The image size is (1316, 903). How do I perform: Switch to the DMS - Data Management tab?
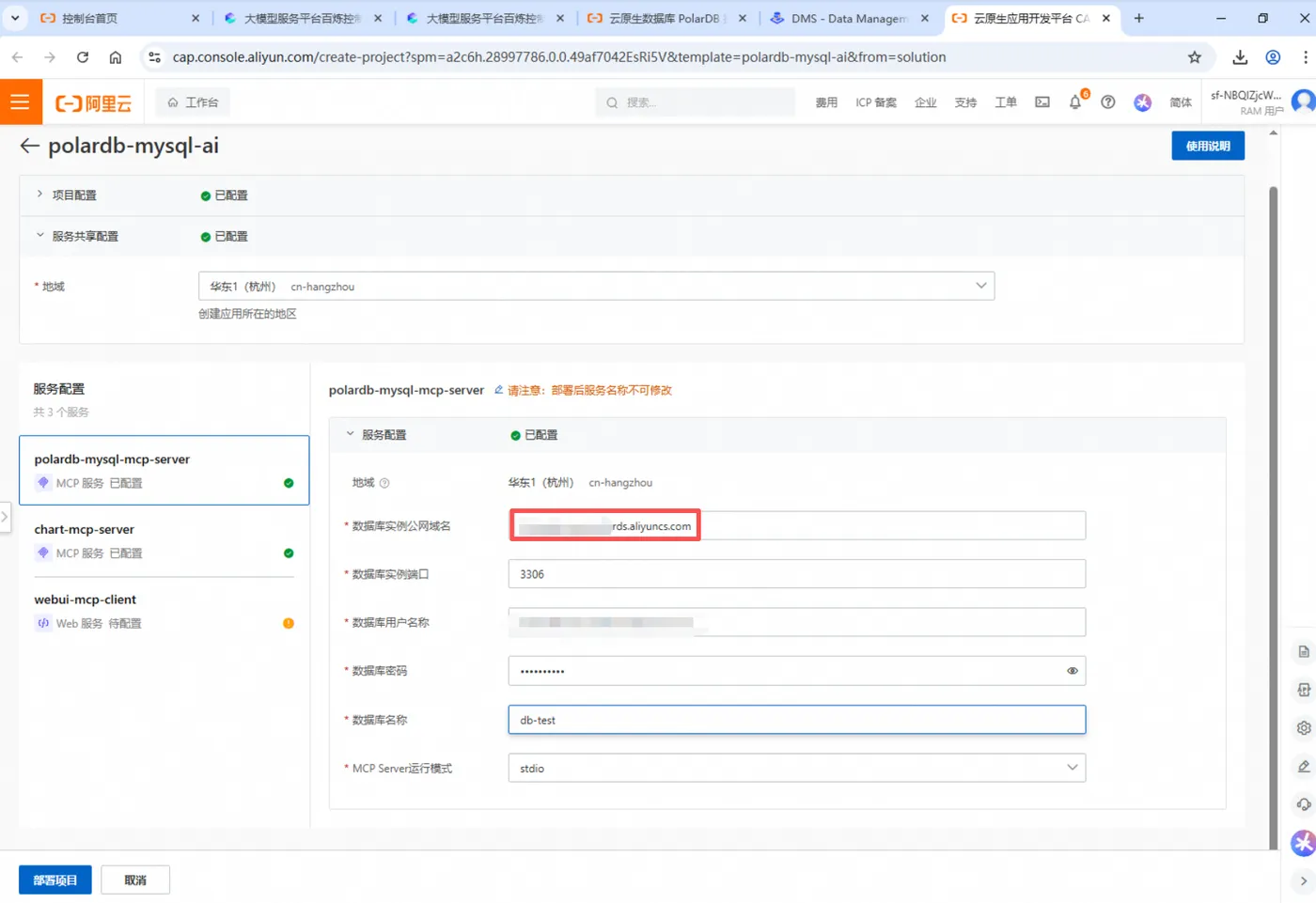click(849, 18)
